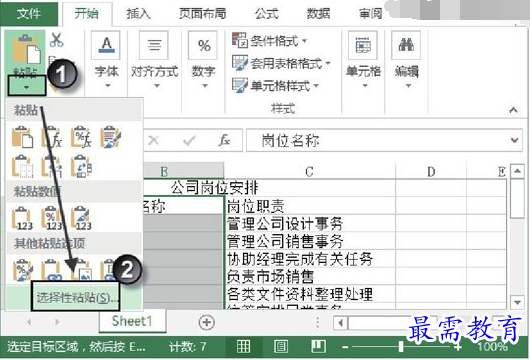
Task: Choose Keep Source Formatting paste icon
Action: tap(111, 137)
